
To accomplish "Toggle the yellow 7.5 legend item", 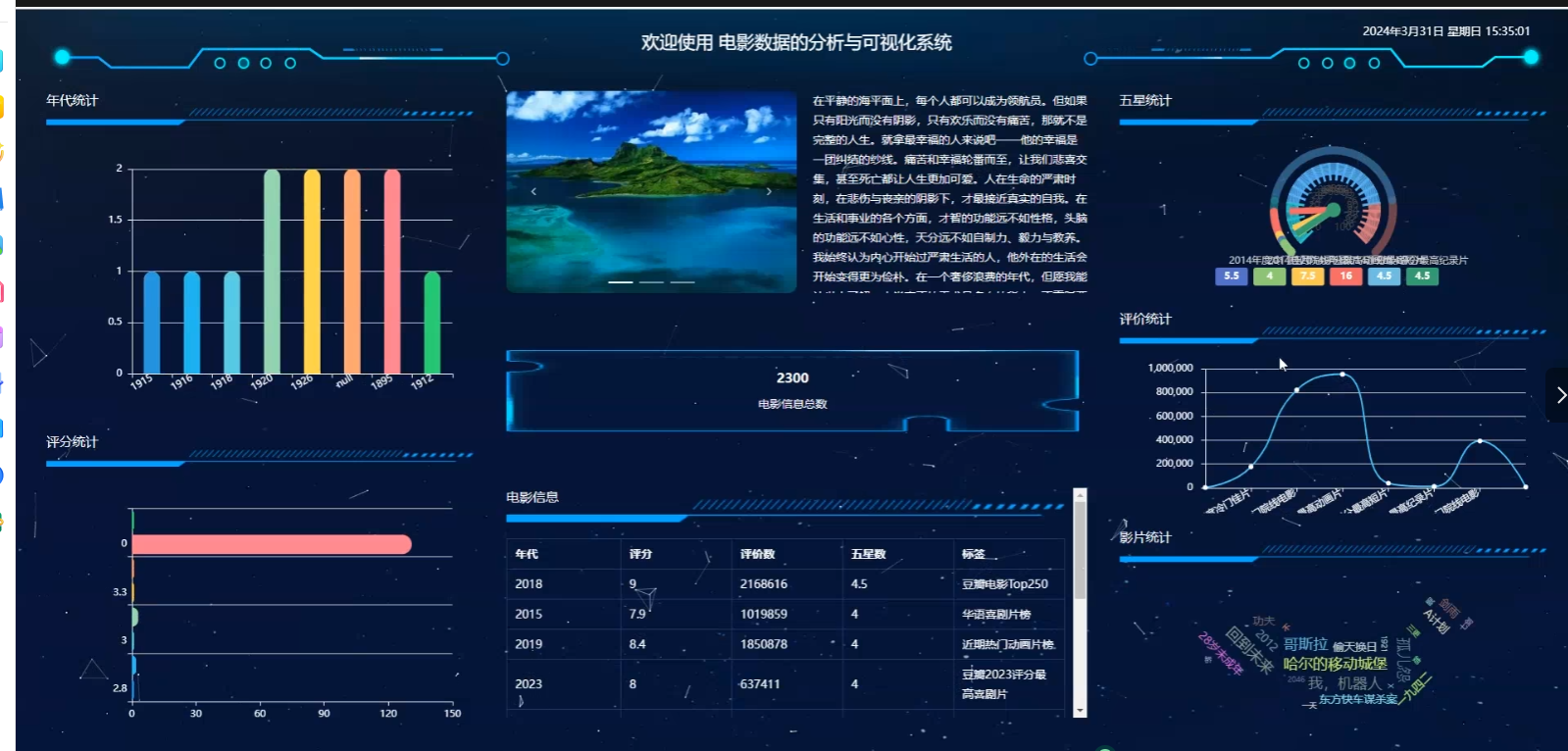I will (x=1307, y=276).
